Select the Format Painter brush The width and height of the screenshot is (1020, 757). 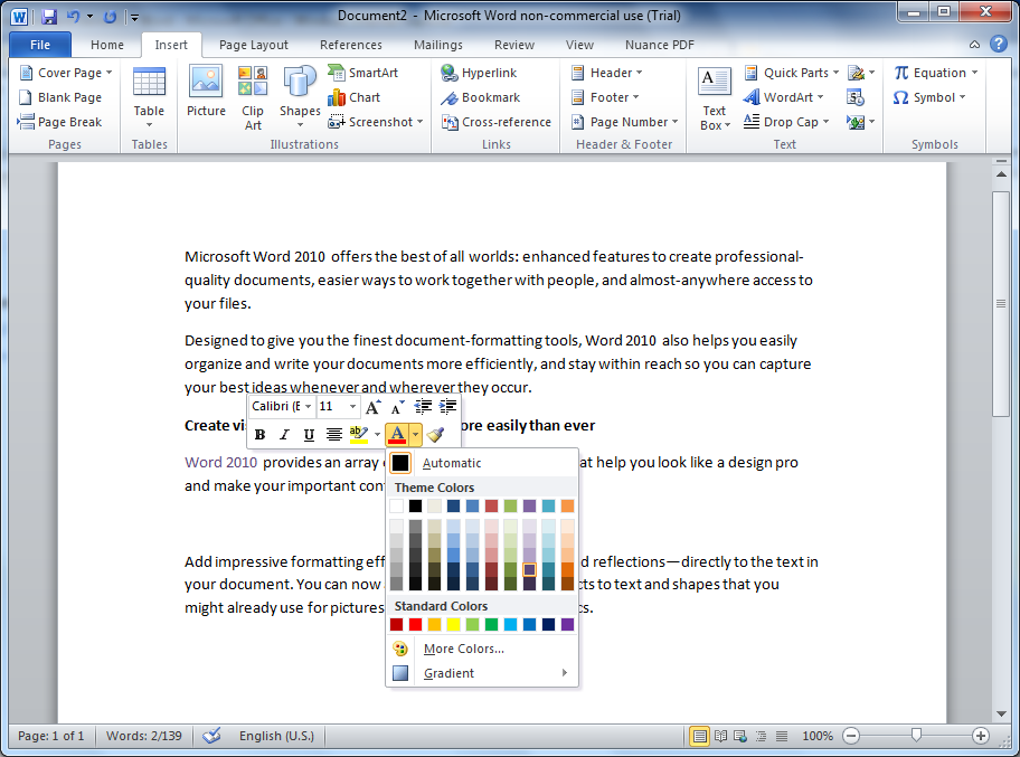click(x=435, y=434)
